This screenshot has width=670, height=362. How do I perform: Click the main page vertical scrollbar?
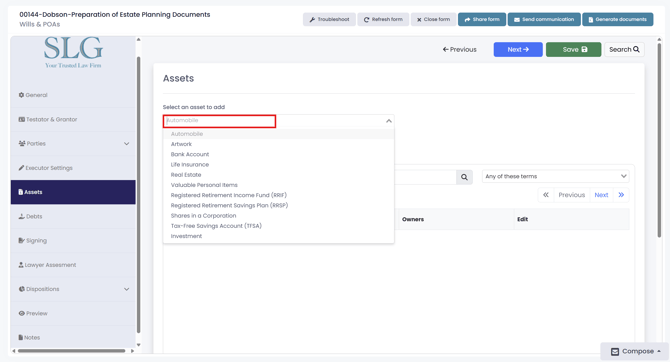659,141
